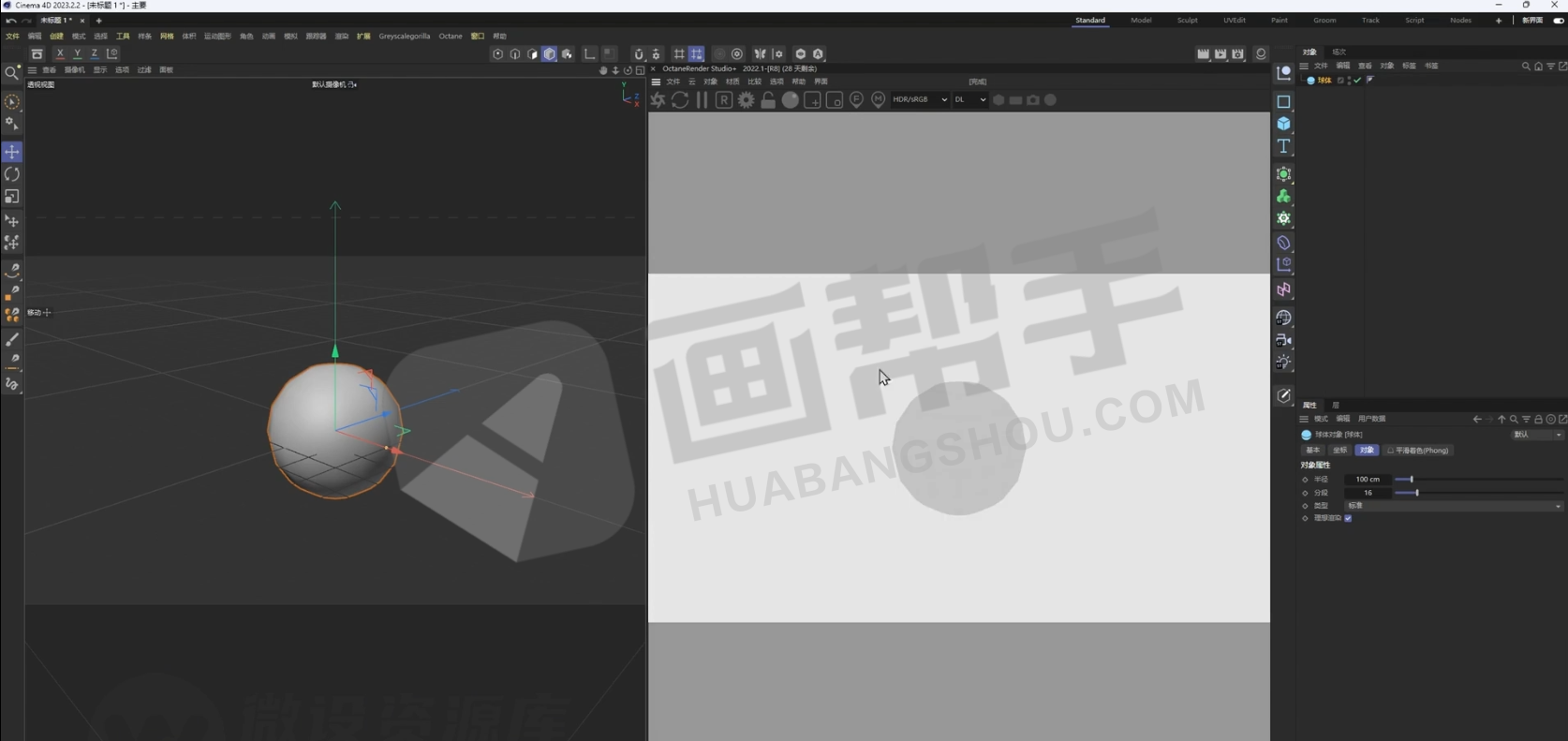Click the Light object icon

coord(1283,363)
